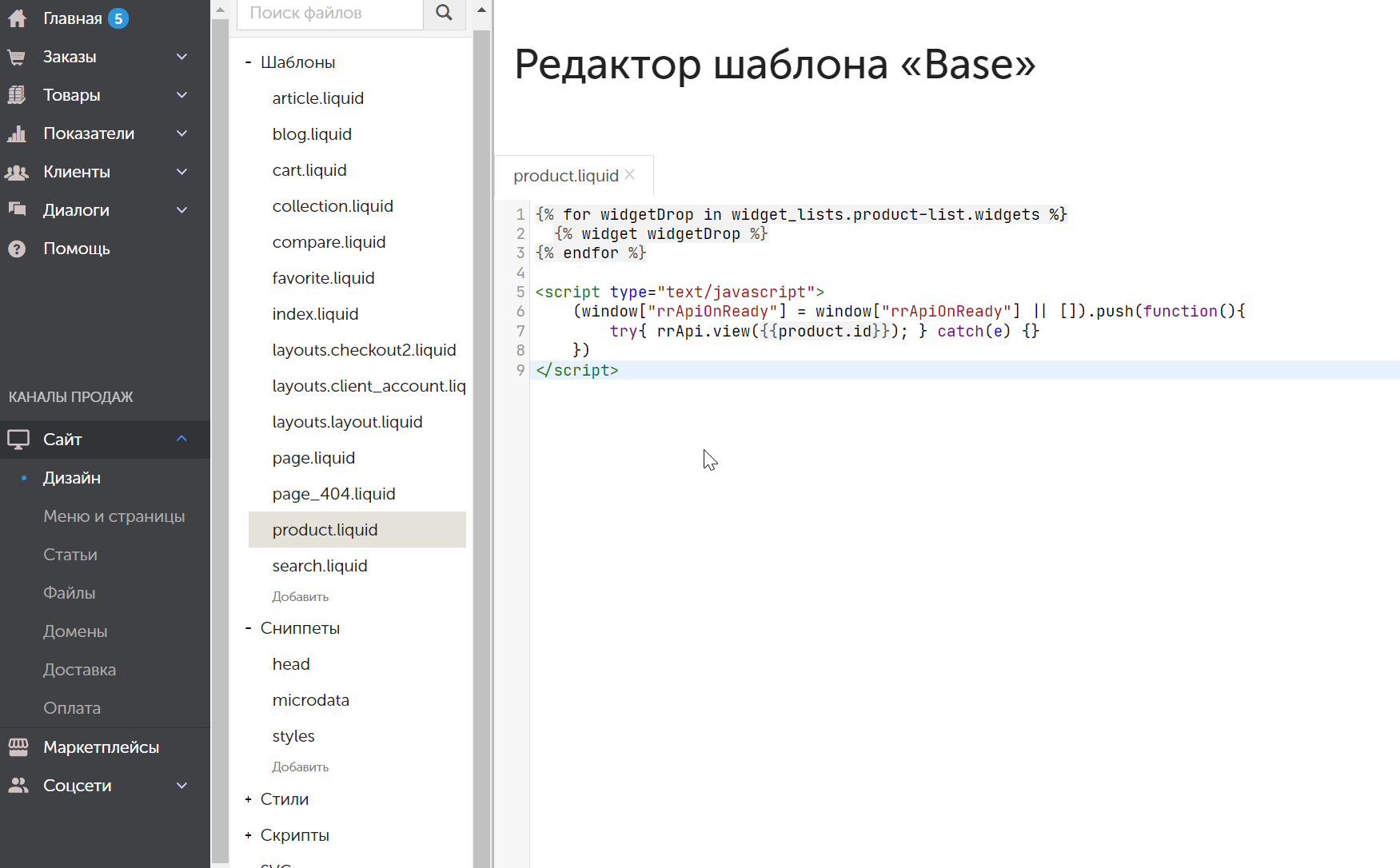Click the Маркетплейсы storefront icon
The width and height of the screenshot is (1400, 868).
[x=18, y=747]
